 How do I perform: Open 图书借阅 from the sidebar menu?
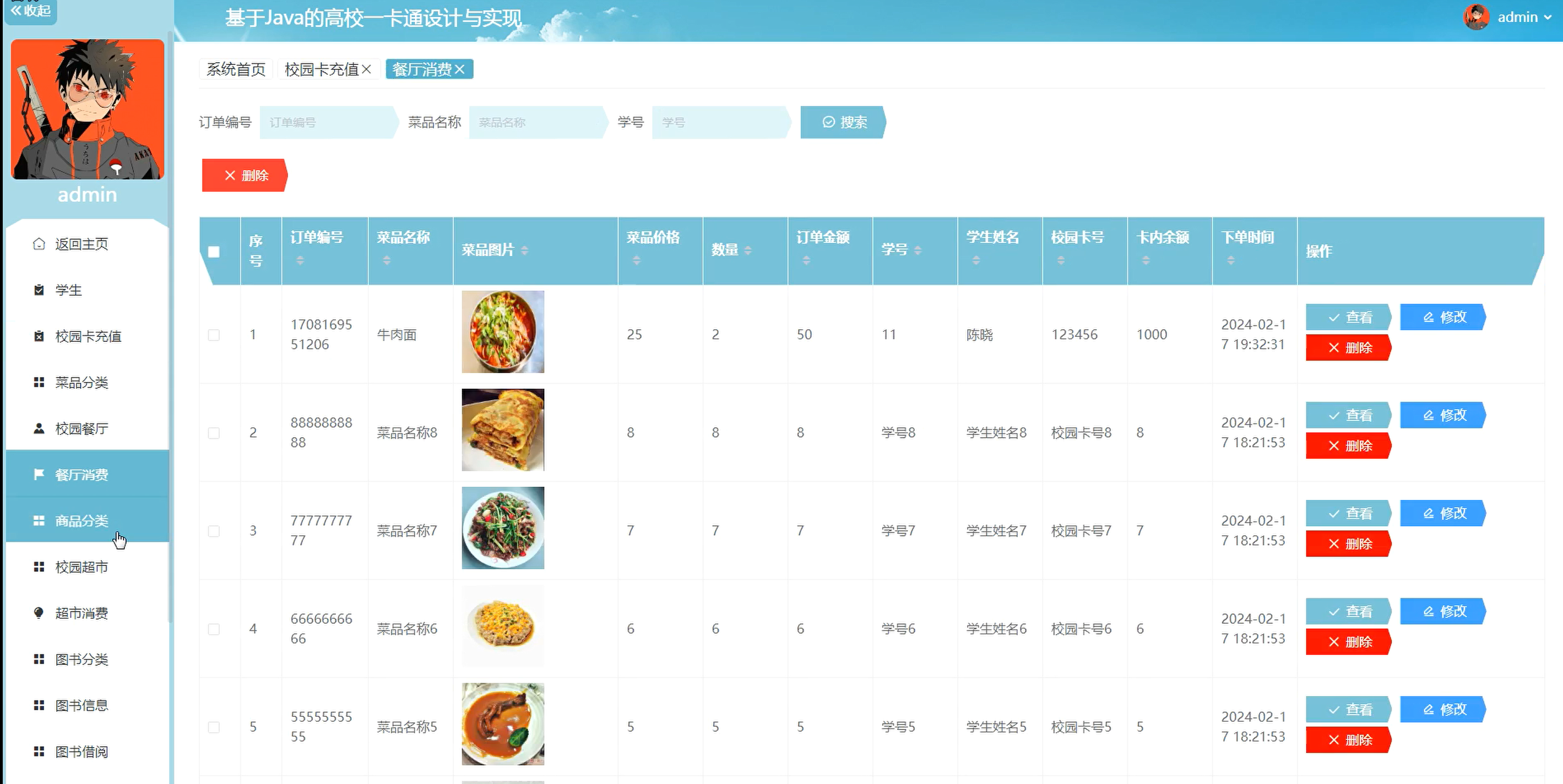(x=88, y=752)
